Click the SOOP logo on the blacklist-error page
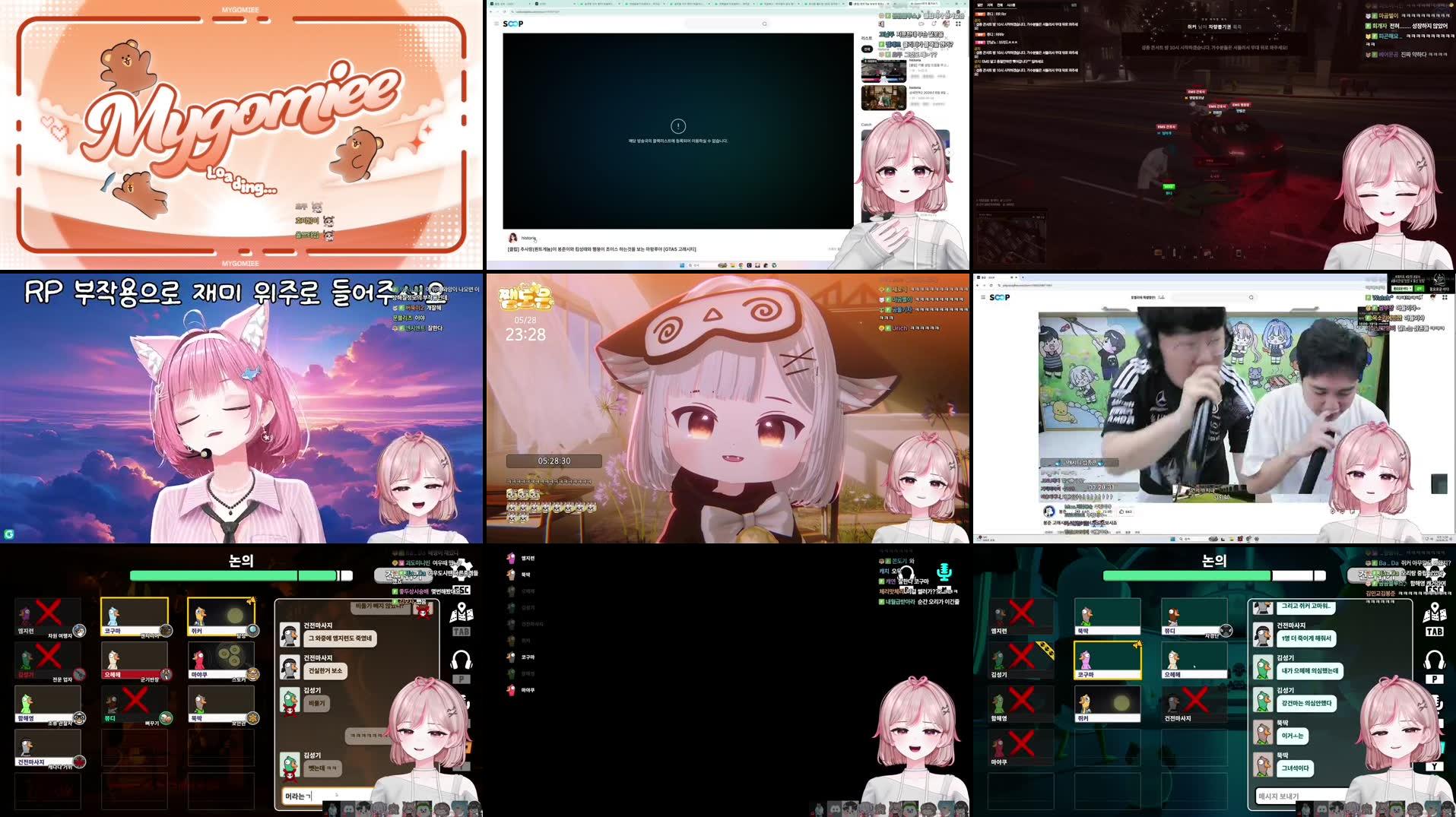Viewport: 1456px width, 817px height. point(513,24)
